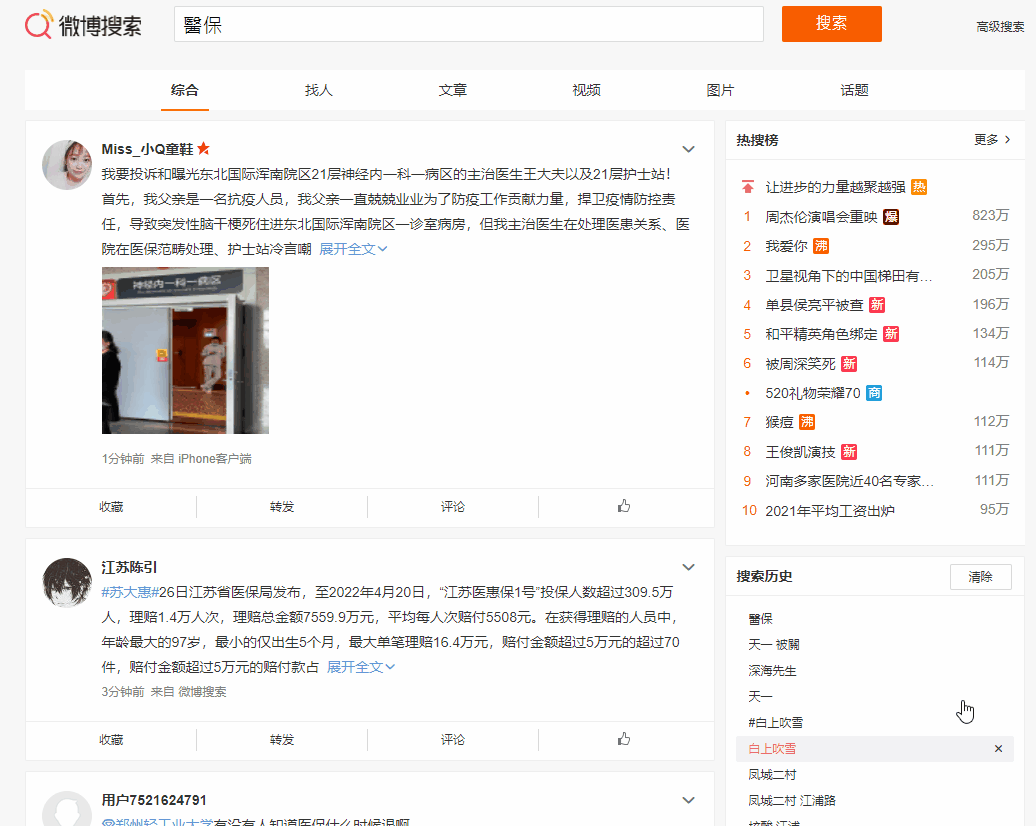Select search history entry 凤城二村
The image size is (1036, 826).
click(x=772, y=774)
